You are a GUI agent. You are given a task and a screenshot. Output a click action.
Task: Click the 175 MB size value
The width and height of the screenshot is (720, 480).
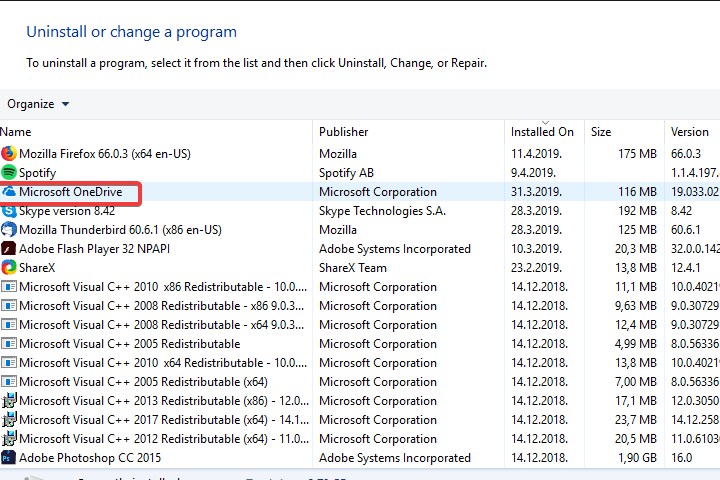click(637, 153)
